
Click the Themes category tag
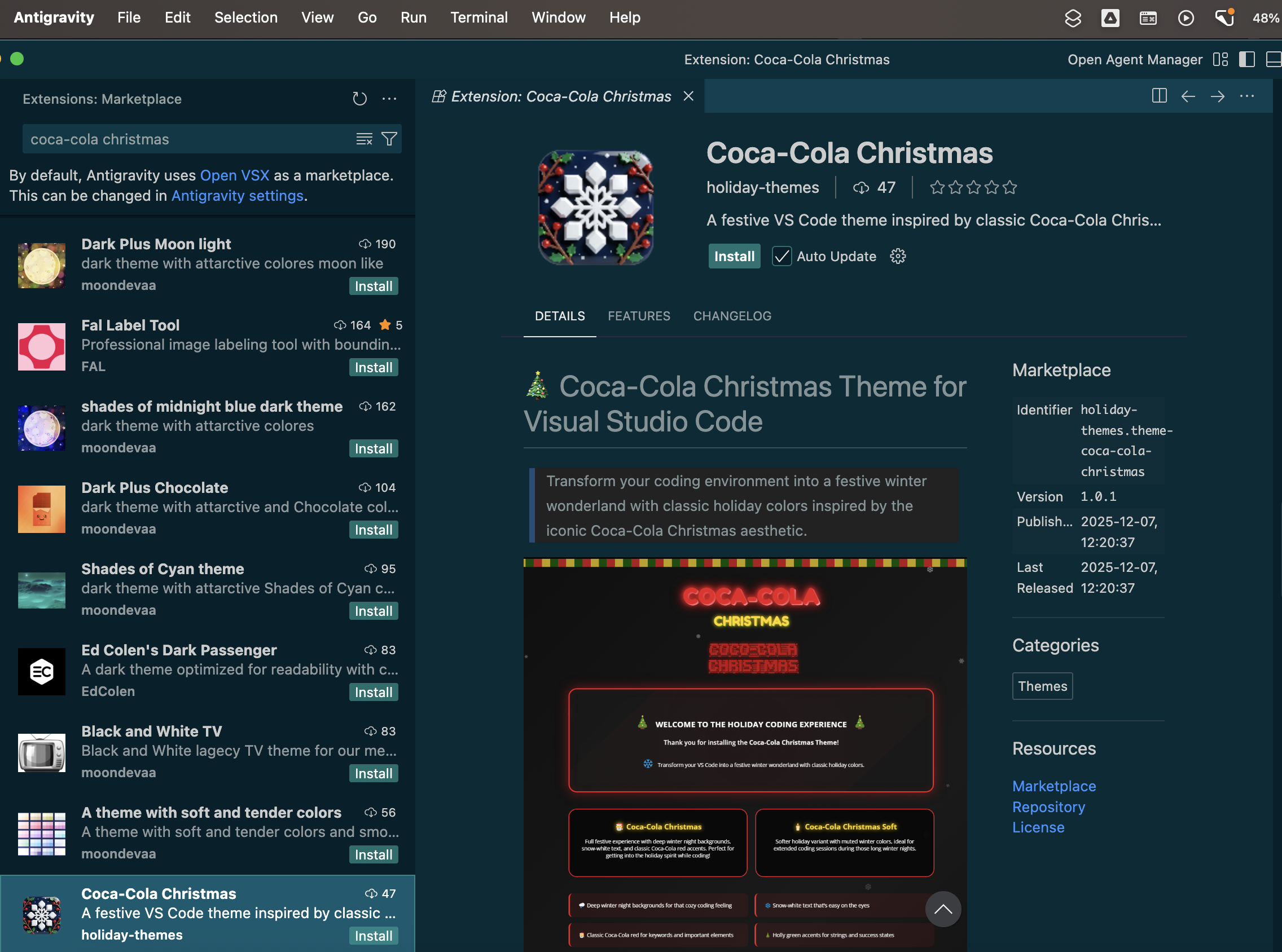coord(1042,686)
